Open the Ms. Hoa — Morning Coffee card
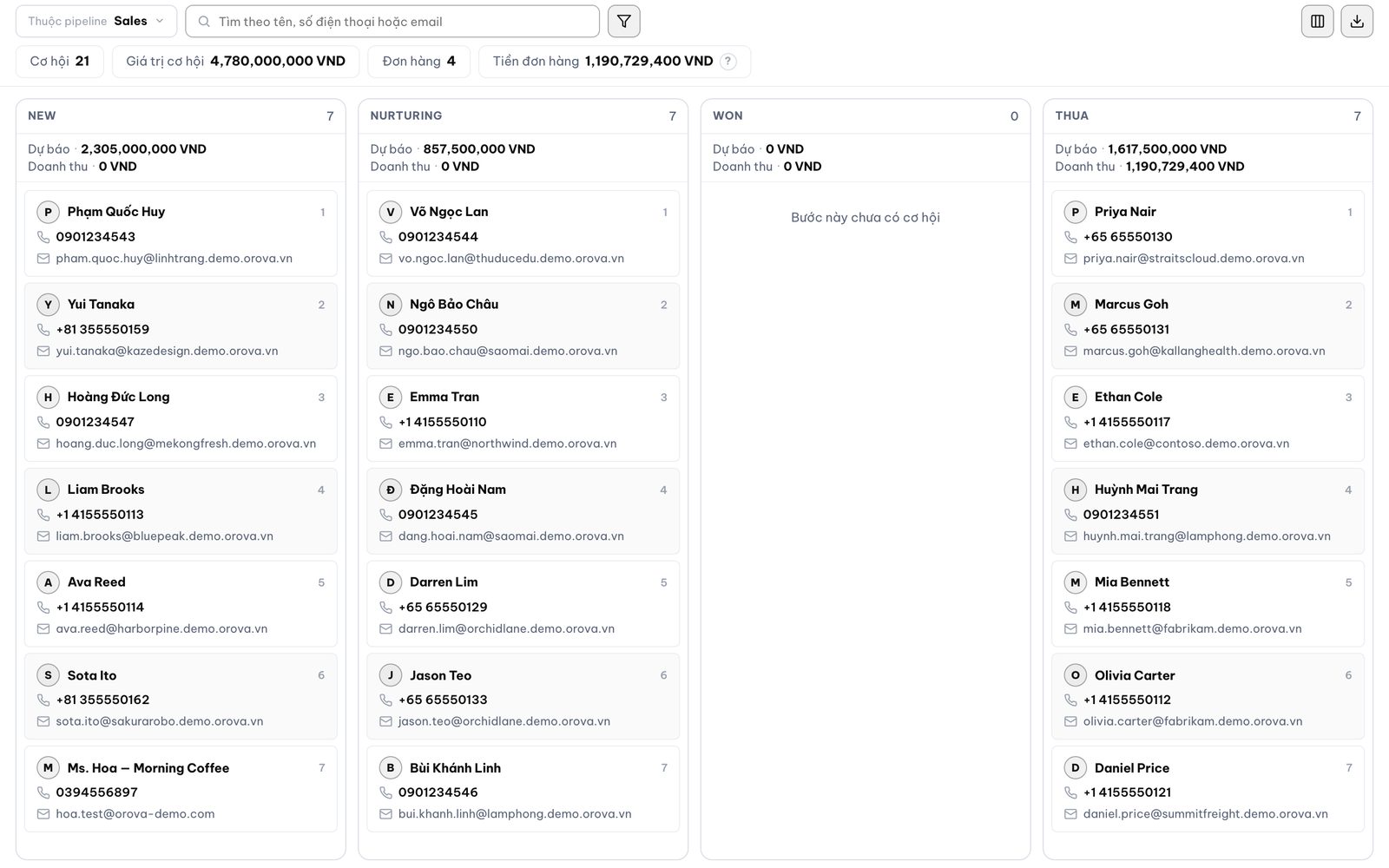 [x=181, y=790]
